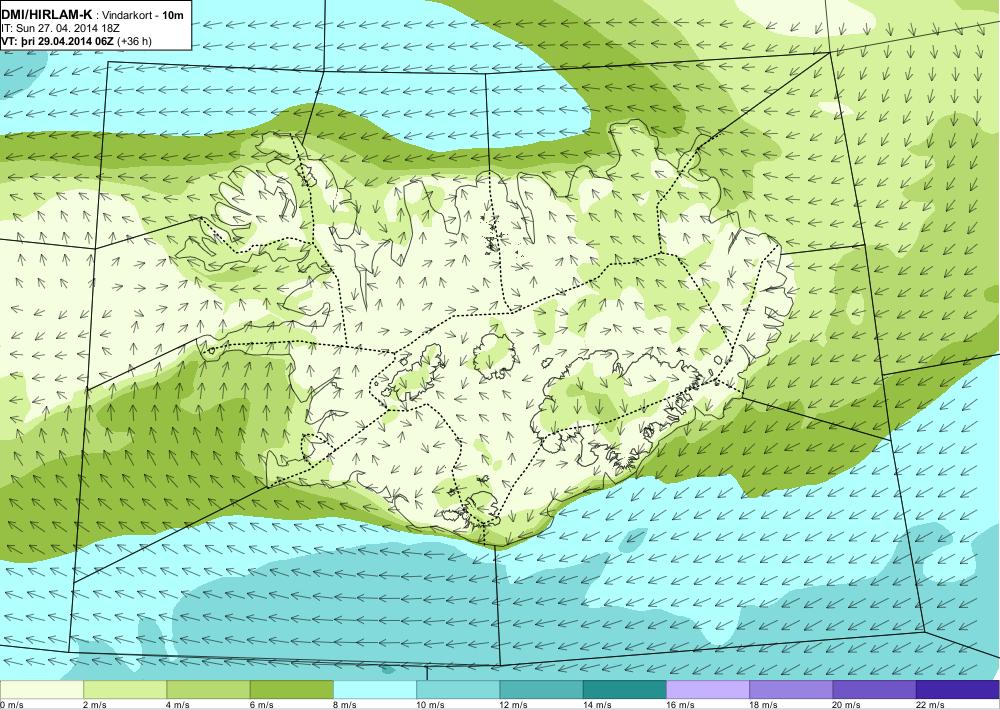
Task: Select the turquoise 10–12 m/s legend swatch
Action: (x=458, y=690)
